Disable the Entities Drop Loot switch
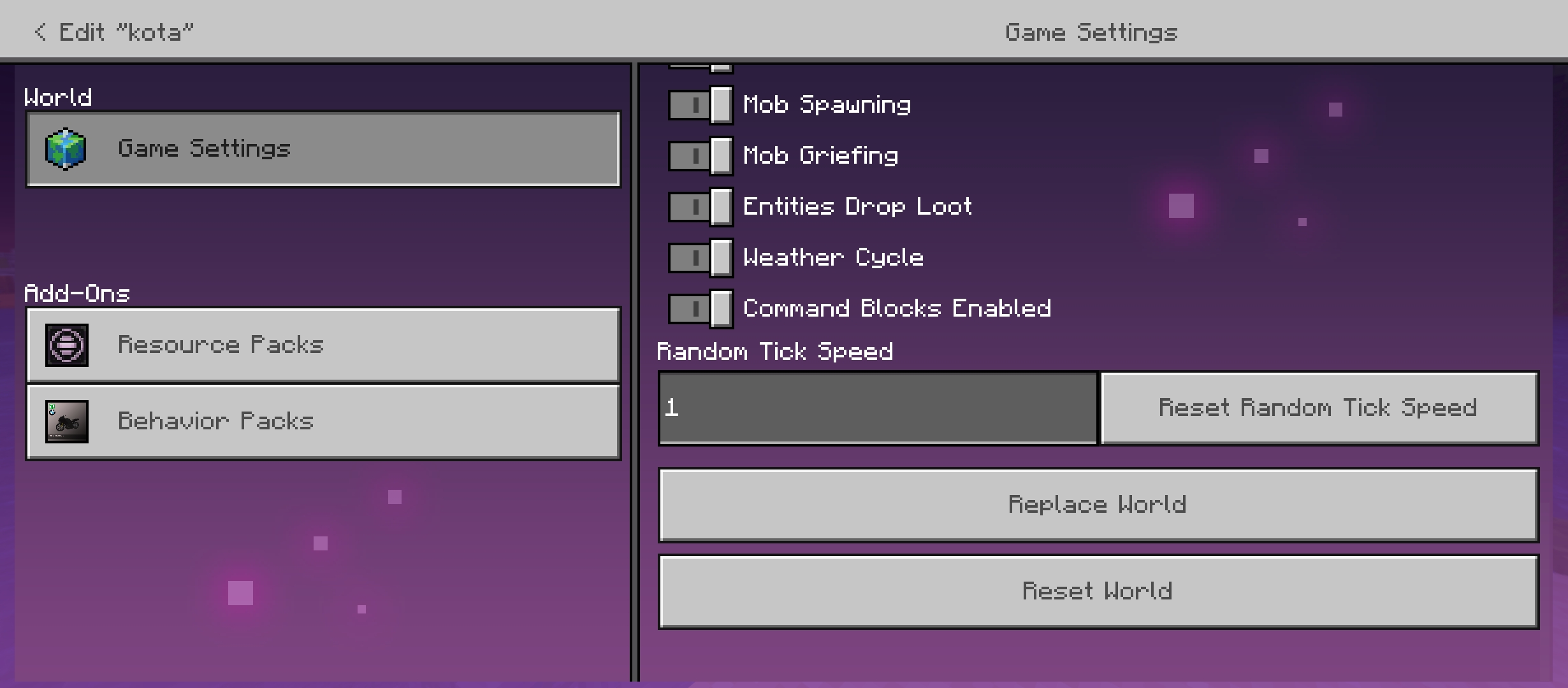The height and width of the screenshot is (688, 1568). click(701, 206)
